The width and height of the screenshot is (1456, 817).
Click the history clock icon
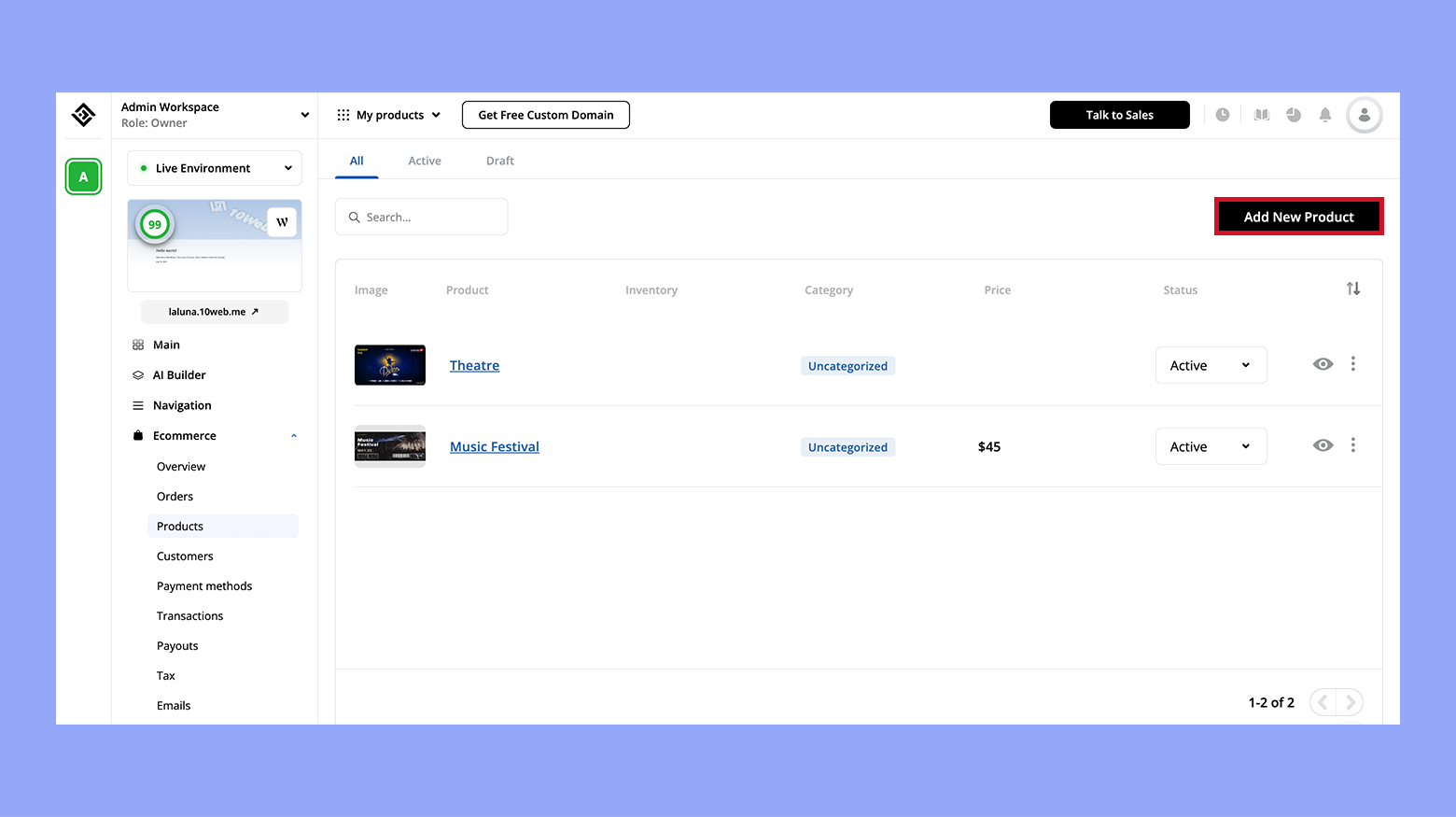point(1223,114)
